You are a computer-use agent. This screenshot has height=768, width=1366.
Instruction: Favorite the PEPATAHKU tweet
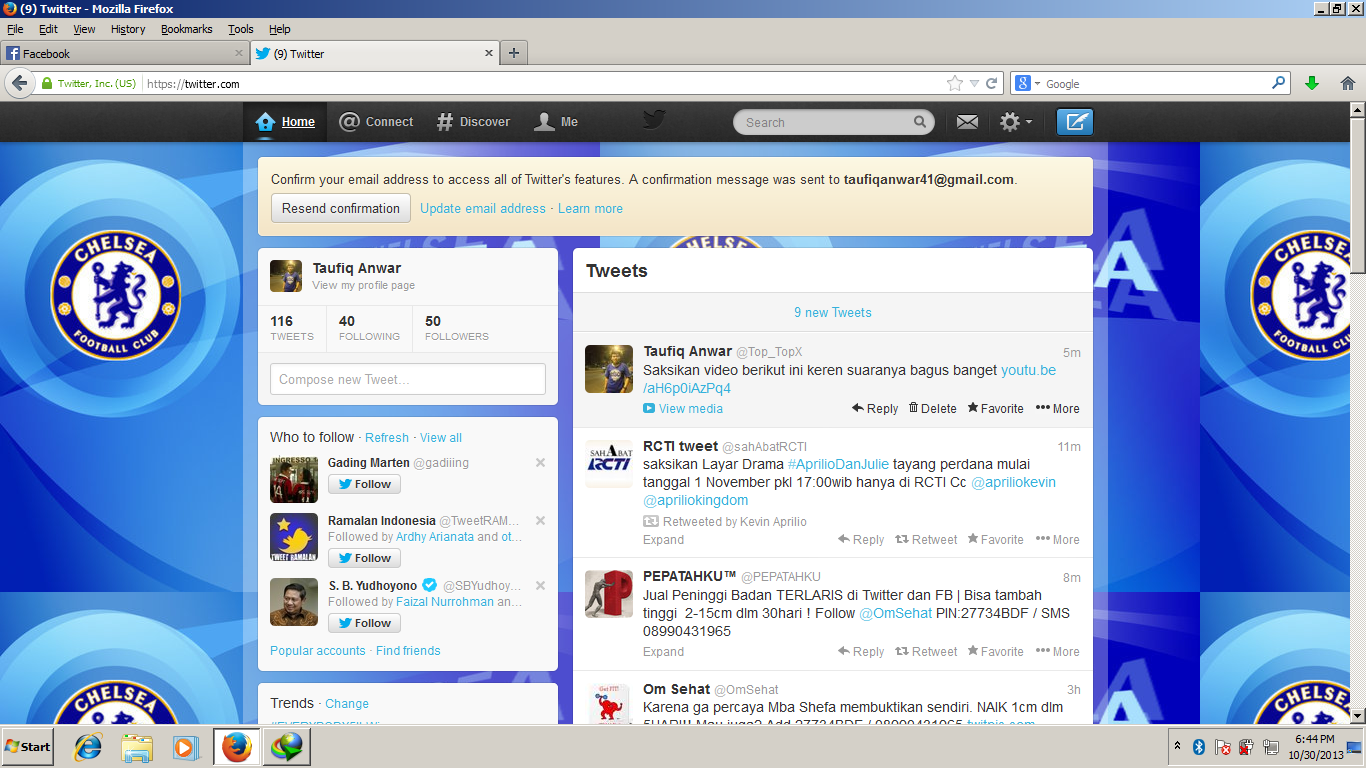coord(995,651)
